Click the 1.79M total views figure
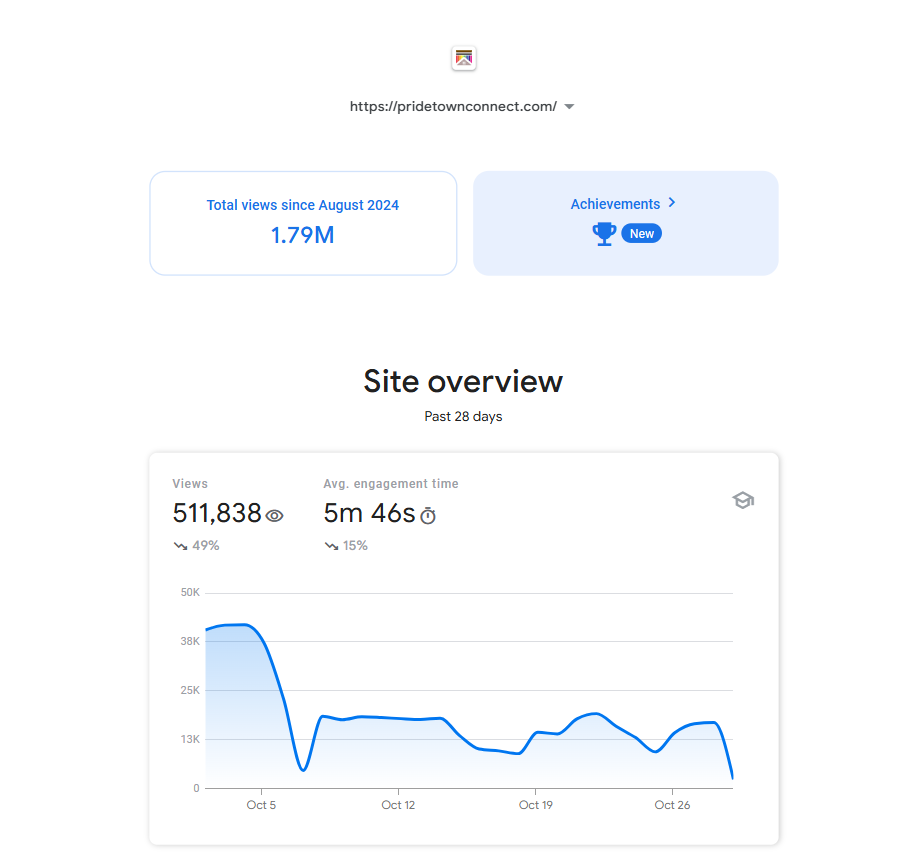 303,236
